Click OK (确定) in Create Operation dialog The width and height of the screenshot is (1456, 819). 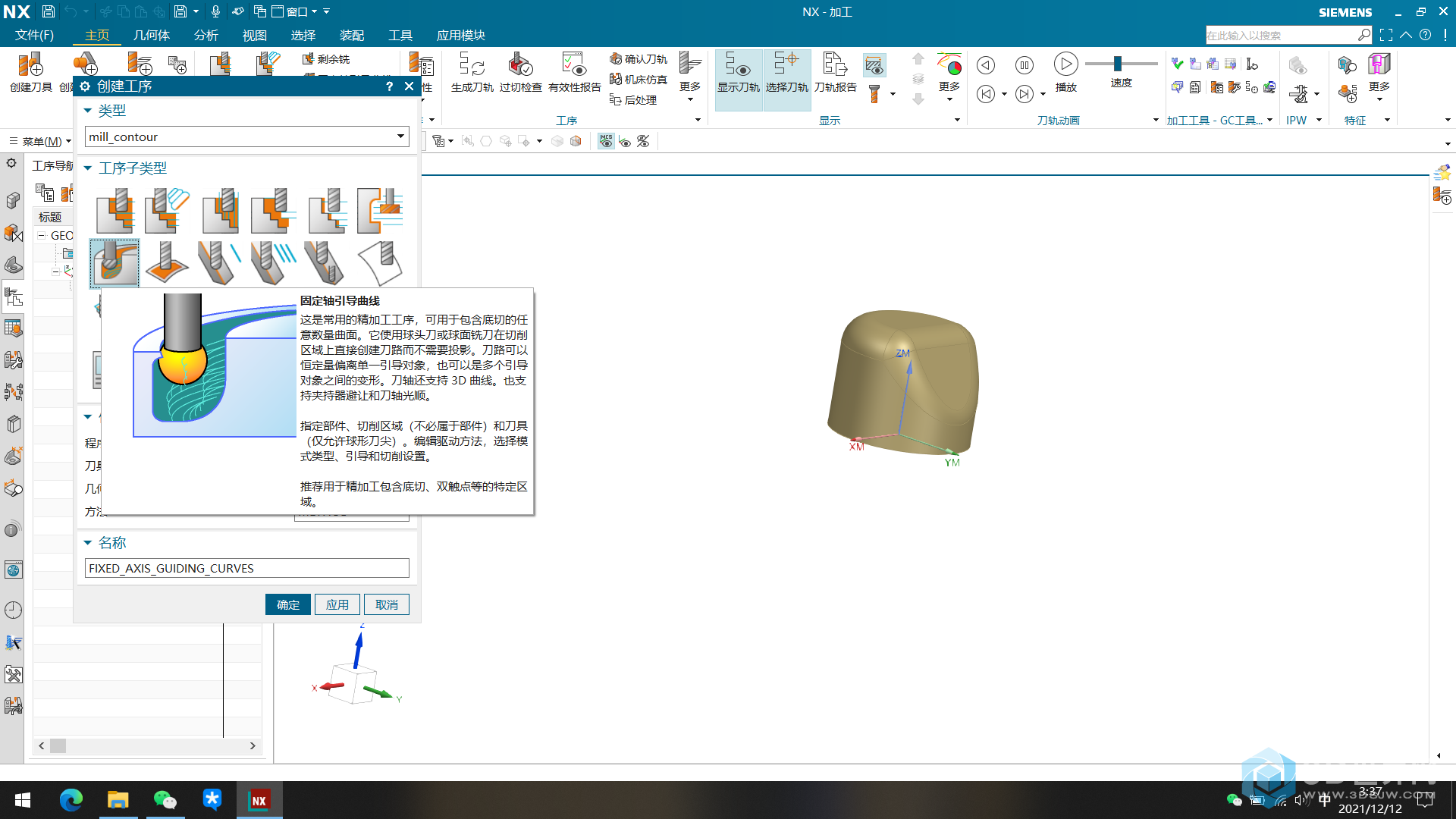(x=288, y=604)
